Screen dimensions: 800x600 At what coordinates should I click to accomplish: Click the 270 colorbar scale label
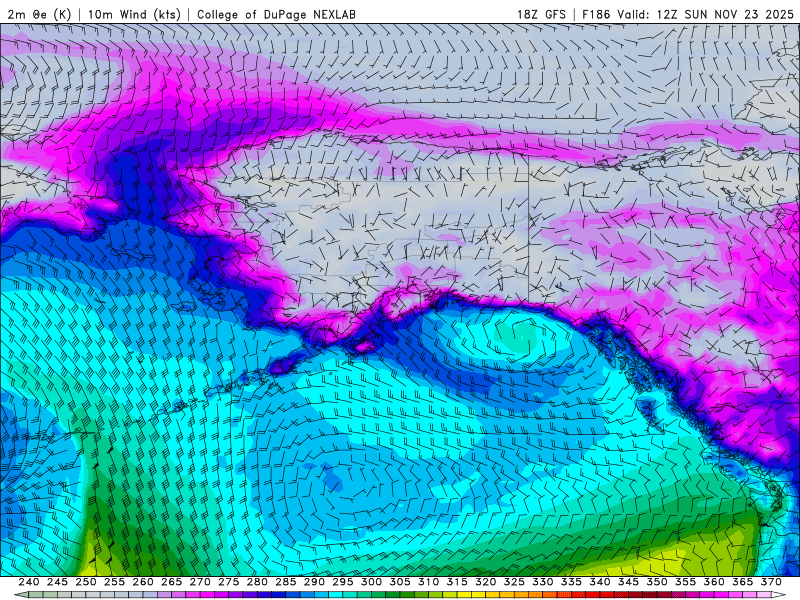[x=200, y=582]
